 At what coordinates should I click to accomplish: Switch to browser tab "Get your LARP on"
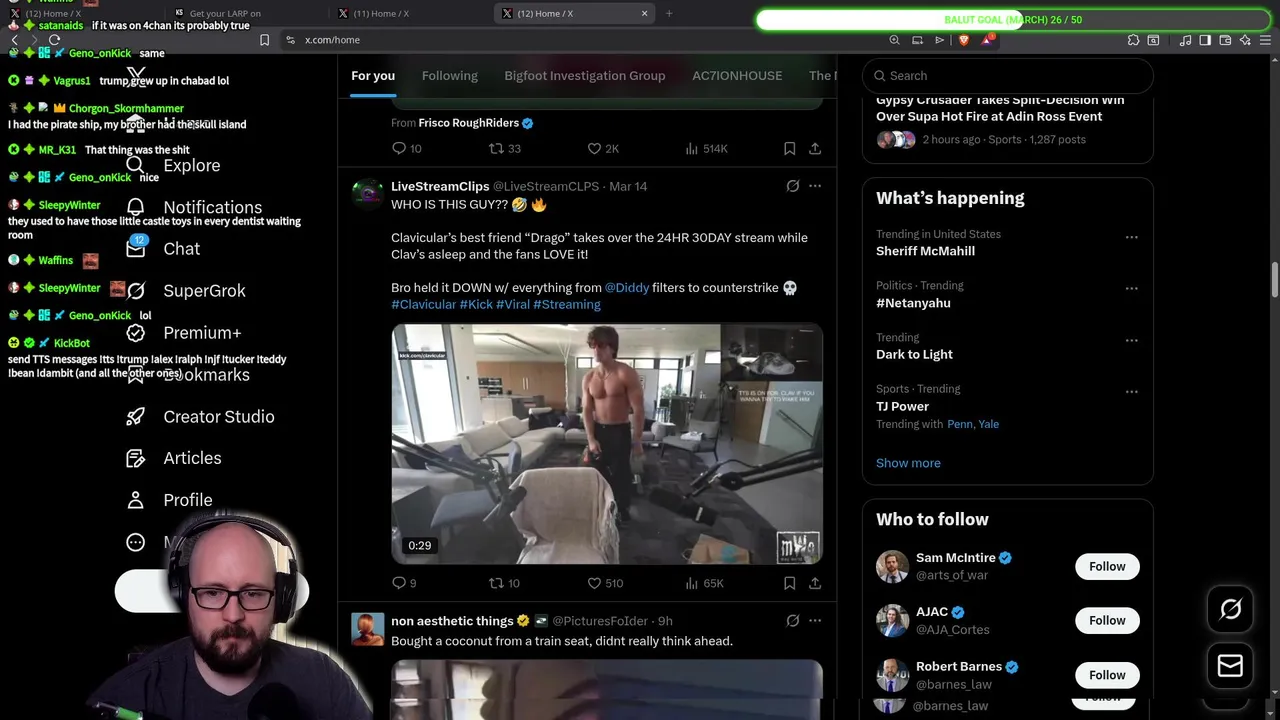[x=245, y=13]
